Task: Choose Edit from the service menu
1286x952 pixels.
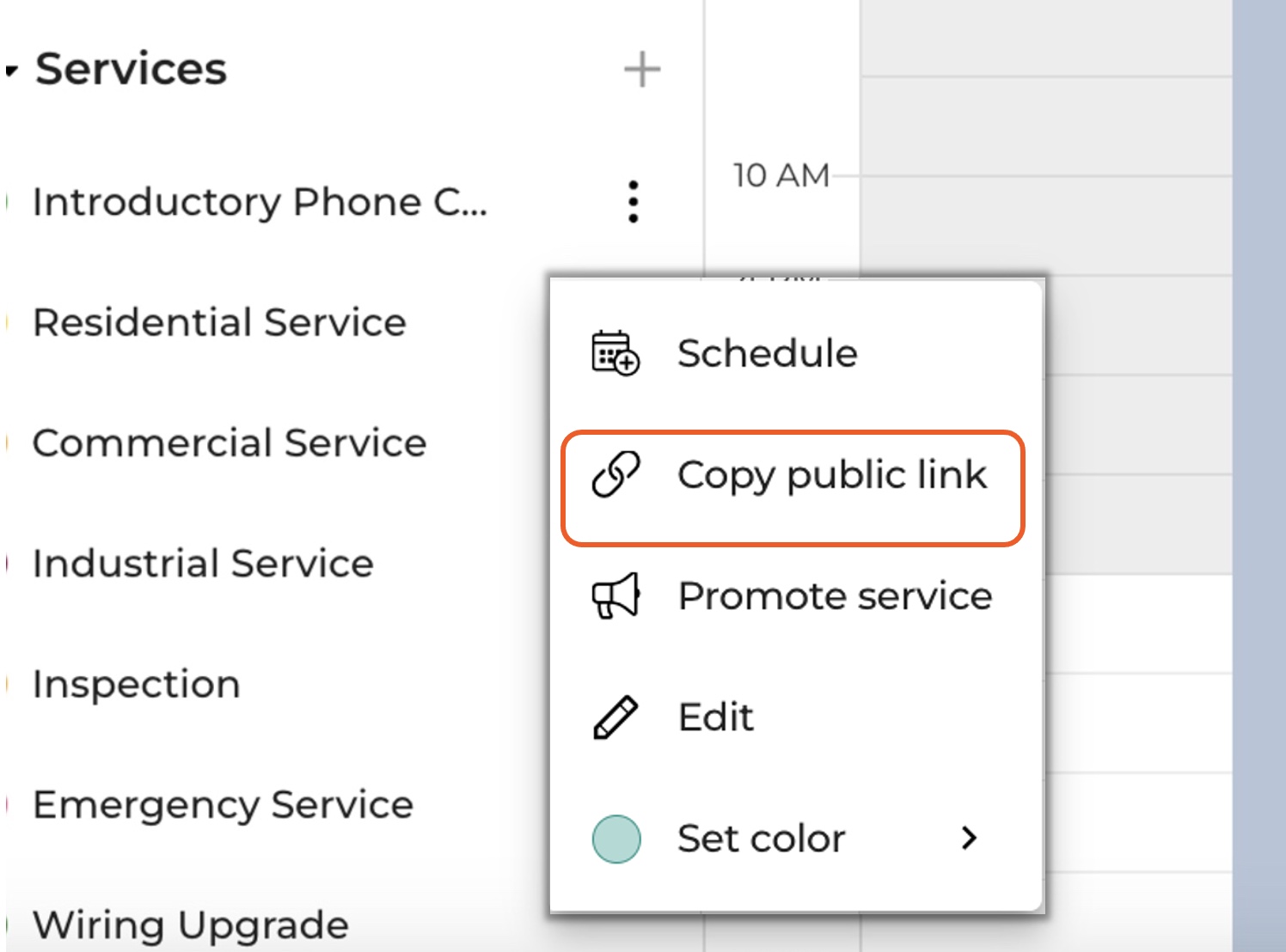Action: coord(715,717)
